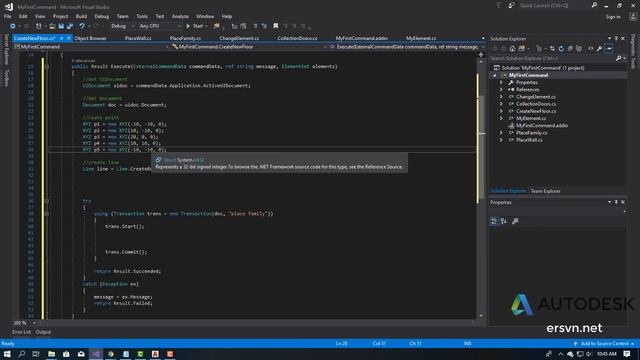640x360 pixels.
Task: Click the Mail taskbar icon
Action: point(81,354)
